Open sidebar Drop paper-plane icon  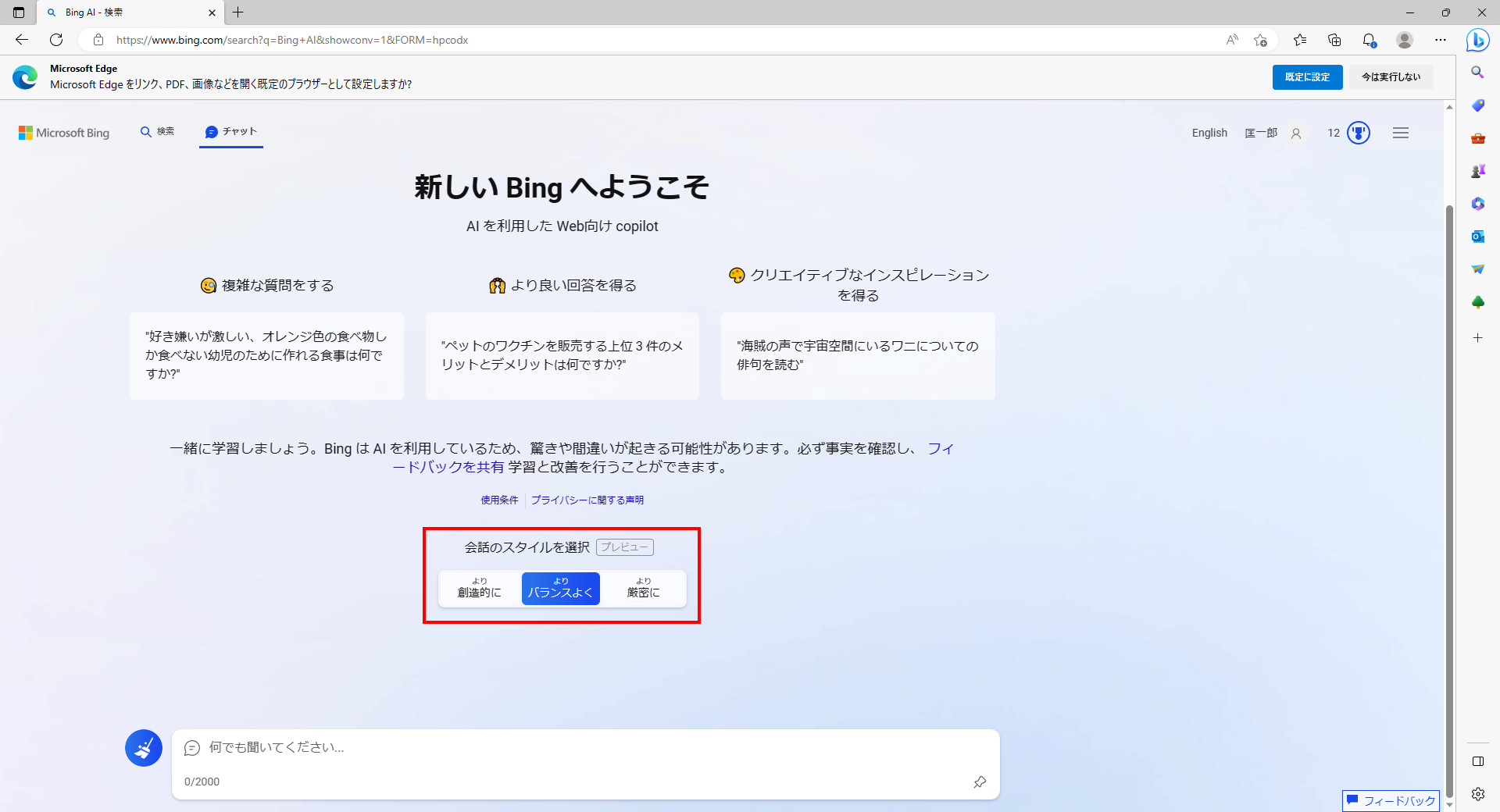pyautogui.click(x=1477, y=269)
